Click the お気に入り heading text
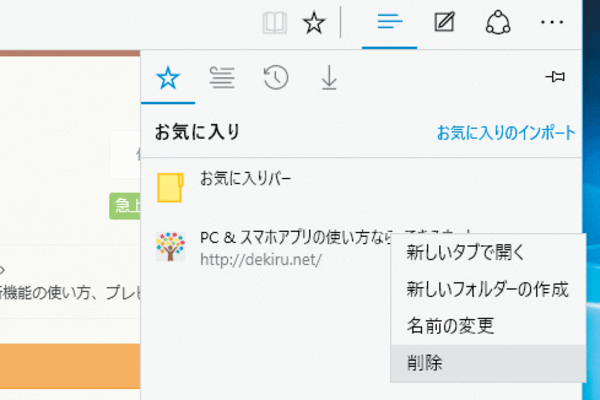The width and height of the screenshot is (600, 400). [x=197, y=132]
